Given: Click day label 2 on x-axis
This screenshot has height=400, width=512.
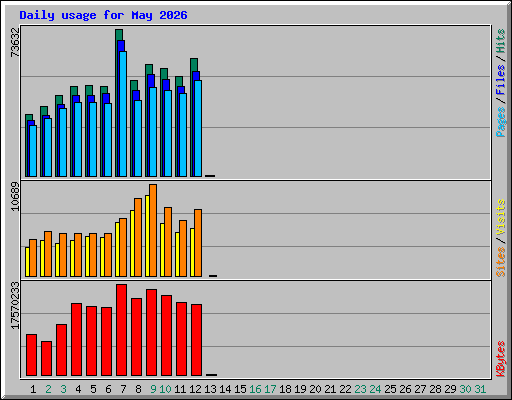Looking at the screenshot, I should point(48,389).
